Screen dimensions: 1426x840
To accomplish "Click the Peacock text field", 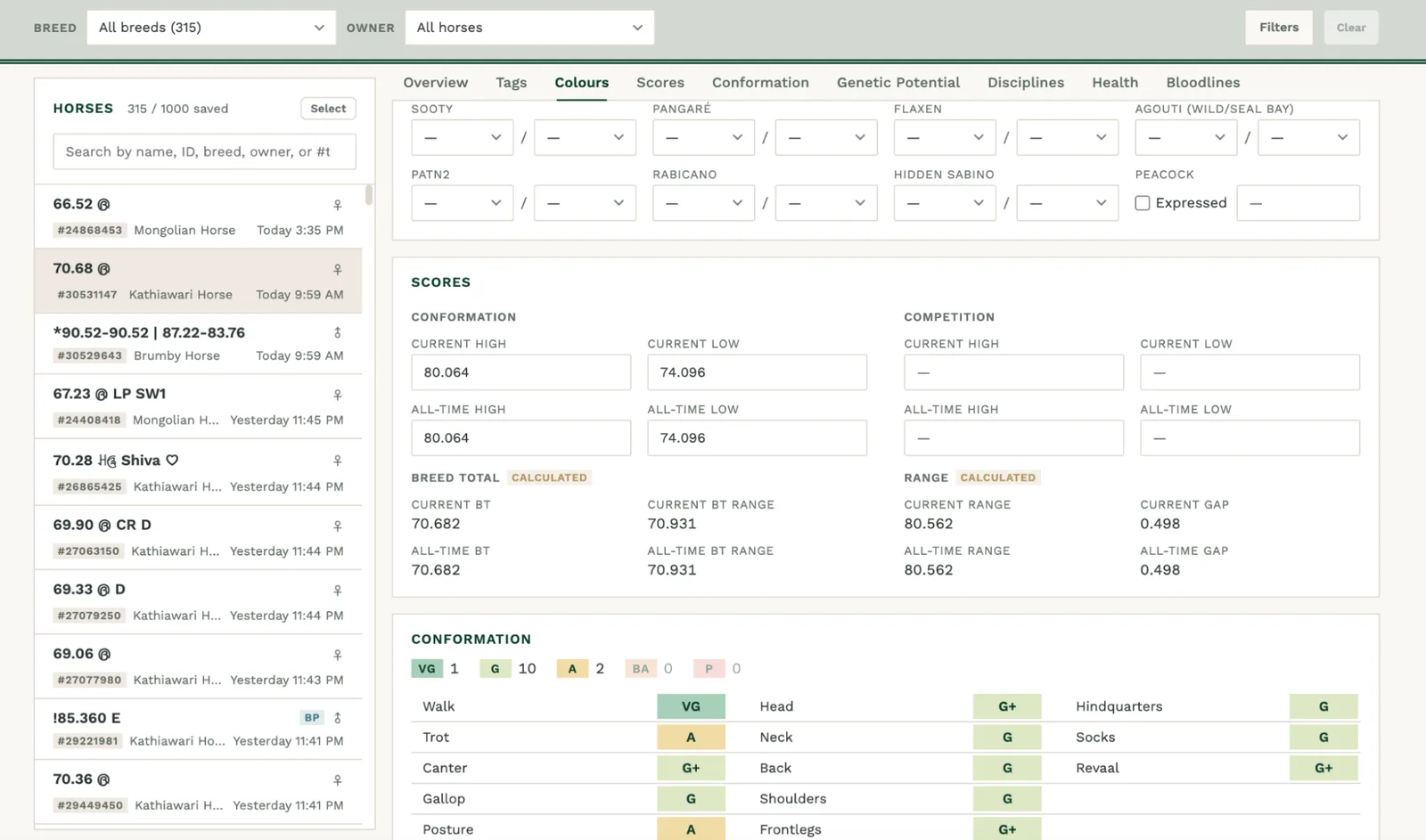I will point(1298,203).
